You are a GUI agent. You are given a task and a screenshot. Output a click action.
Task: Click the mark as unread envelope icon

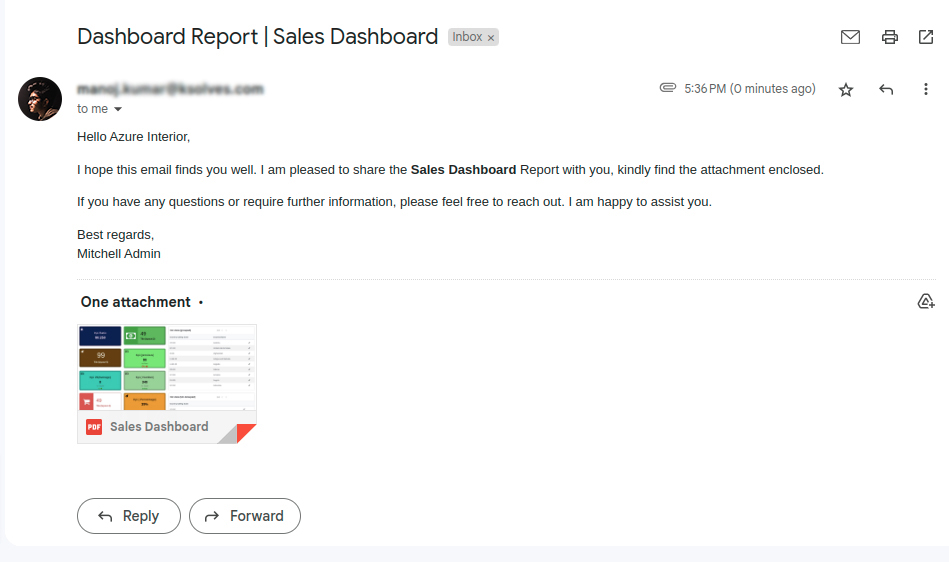click(x=850, y=37)
